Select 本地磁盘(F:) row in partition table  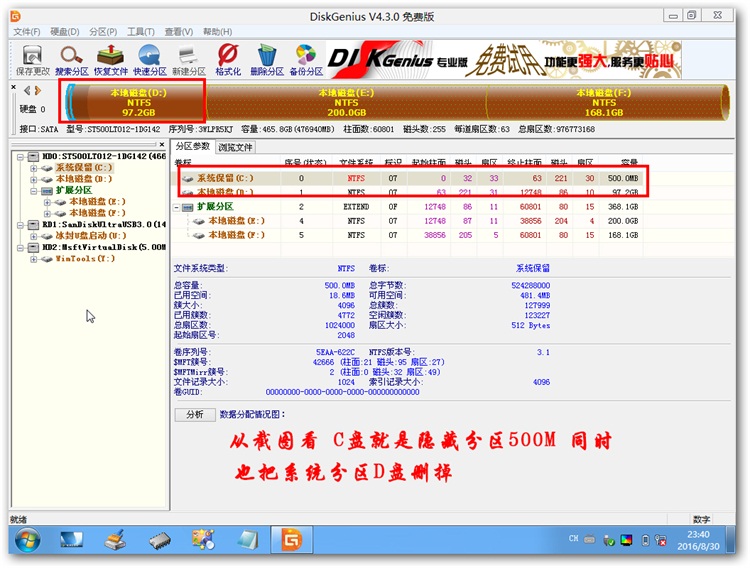coord(407,235)
